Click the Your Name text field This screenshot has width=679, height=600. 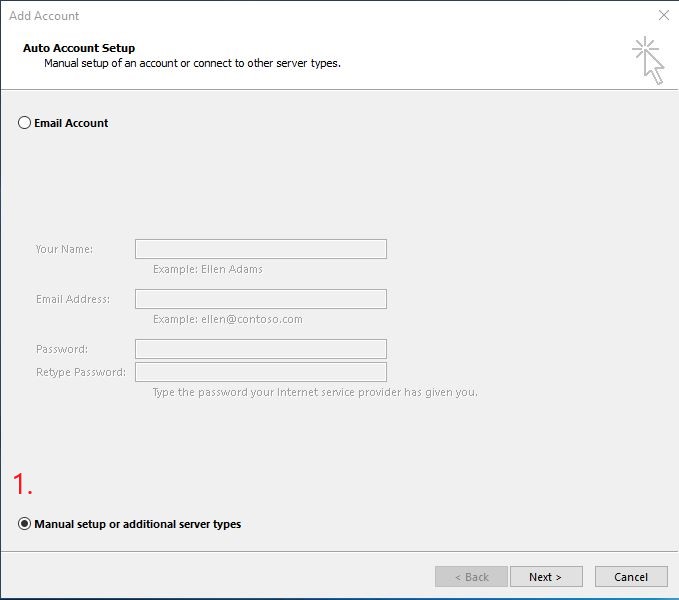coord(261,249)
